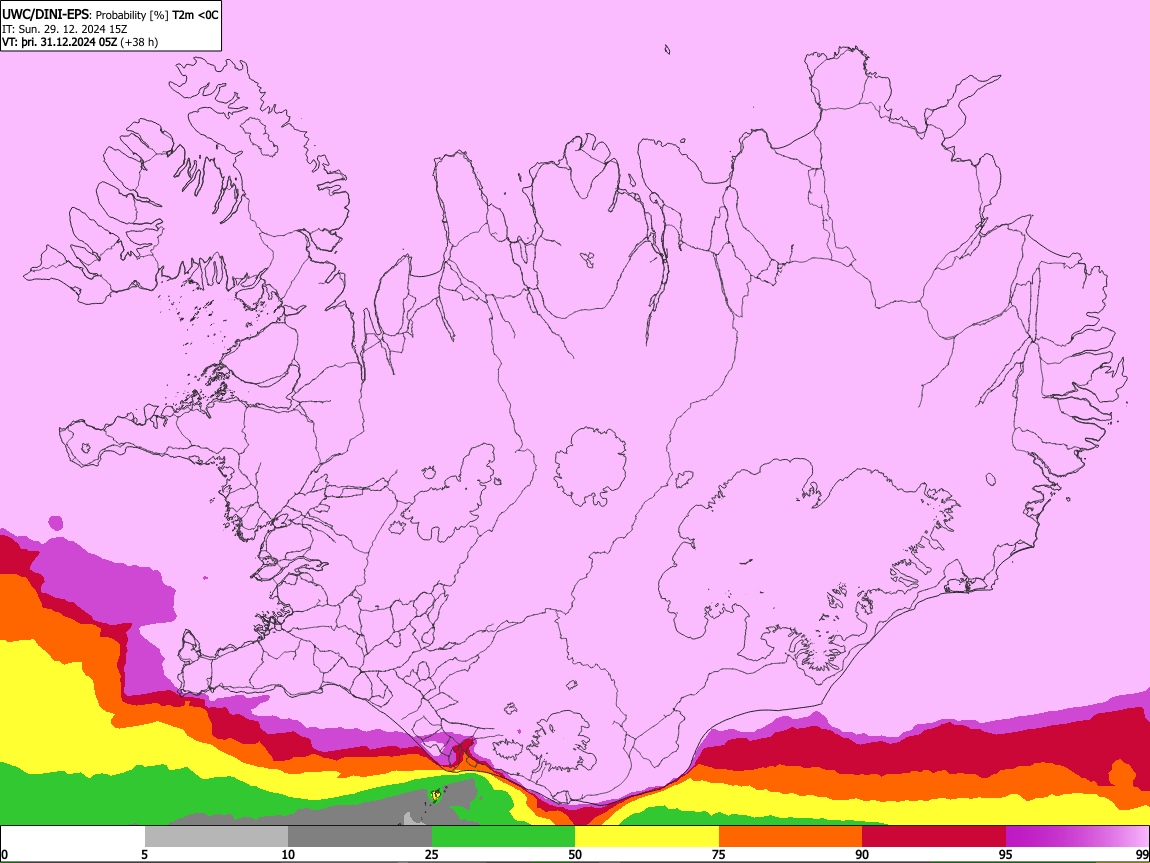Click the 'UWC/DINI-EPS' title text
1150x863 pixels.
(x=44, y=15)
